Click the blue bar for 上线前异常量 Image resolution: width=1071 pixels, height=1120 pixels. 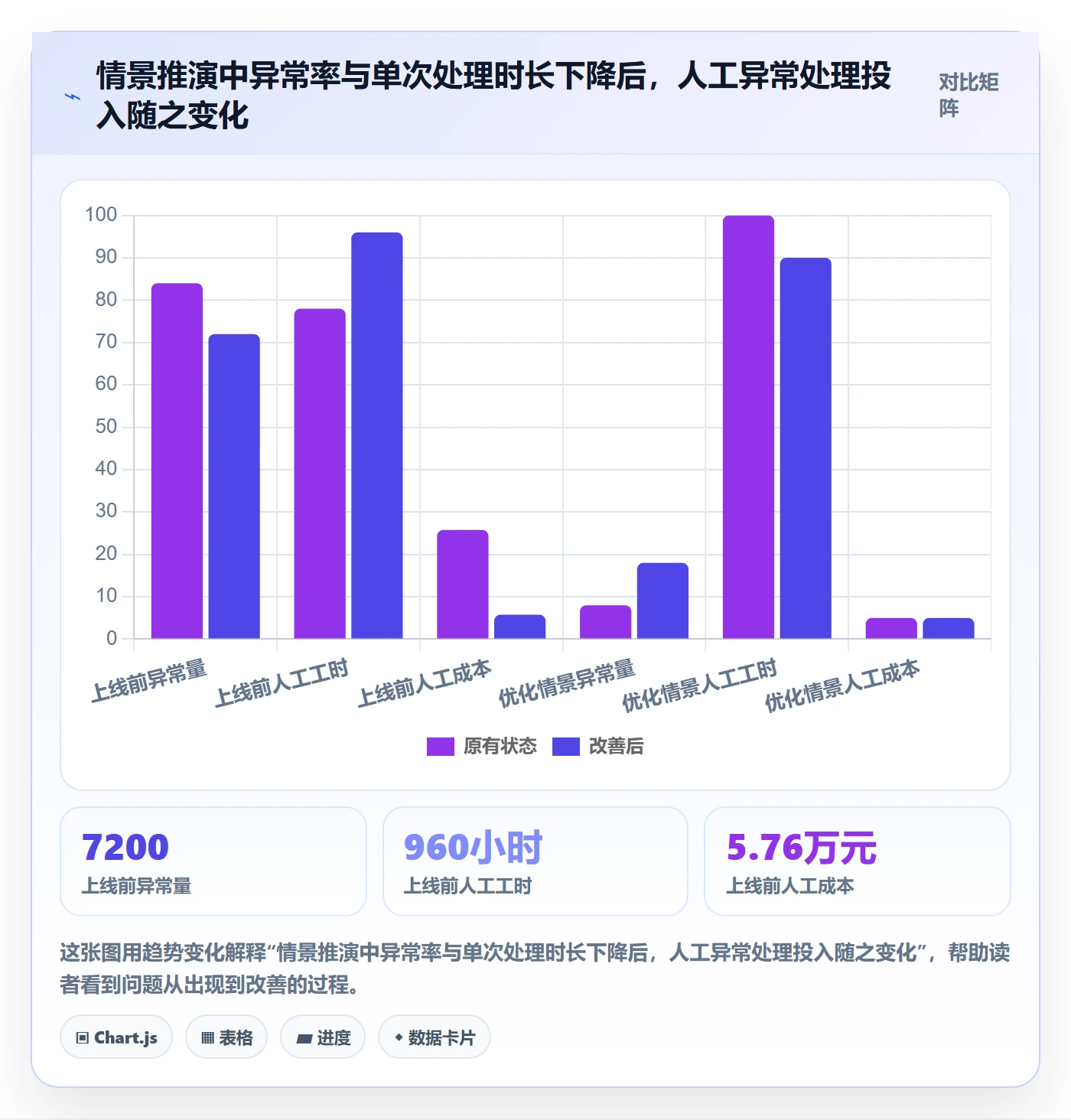234,486
